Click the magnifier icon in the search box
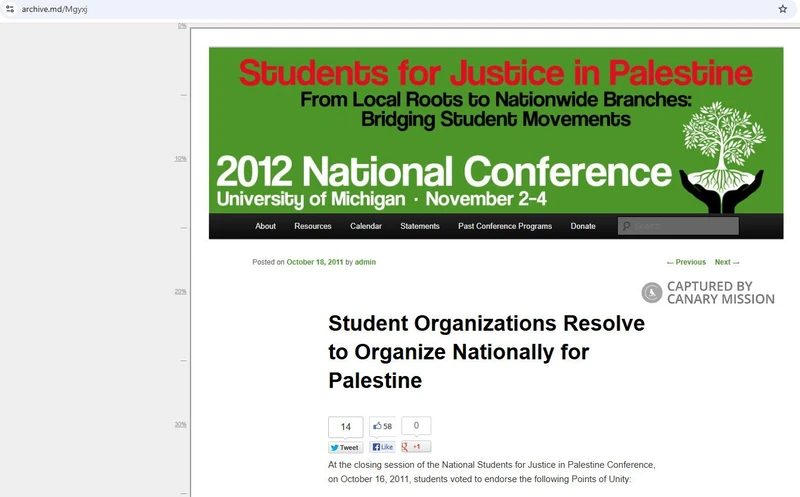 [627, 226]
